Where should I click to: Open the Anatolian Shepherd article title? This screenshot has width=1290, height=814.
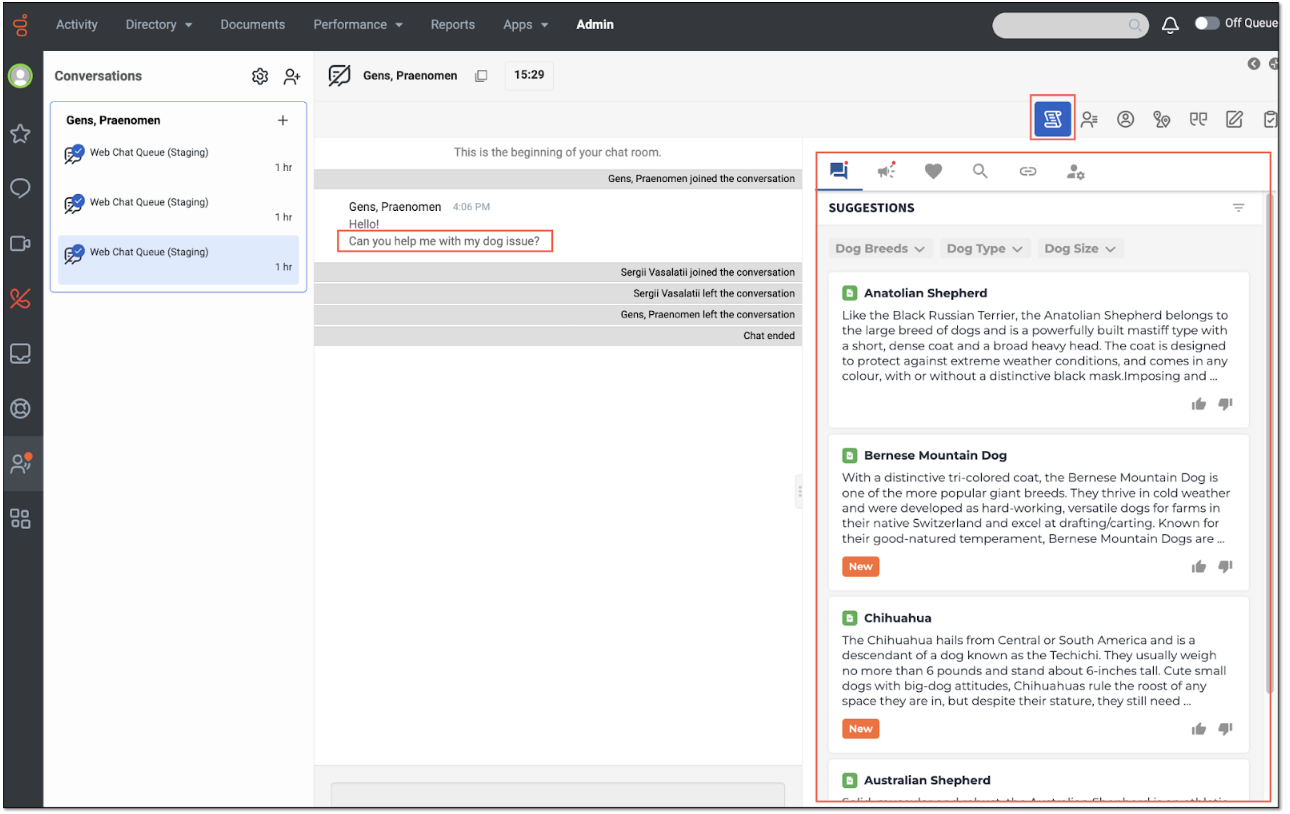926,293
